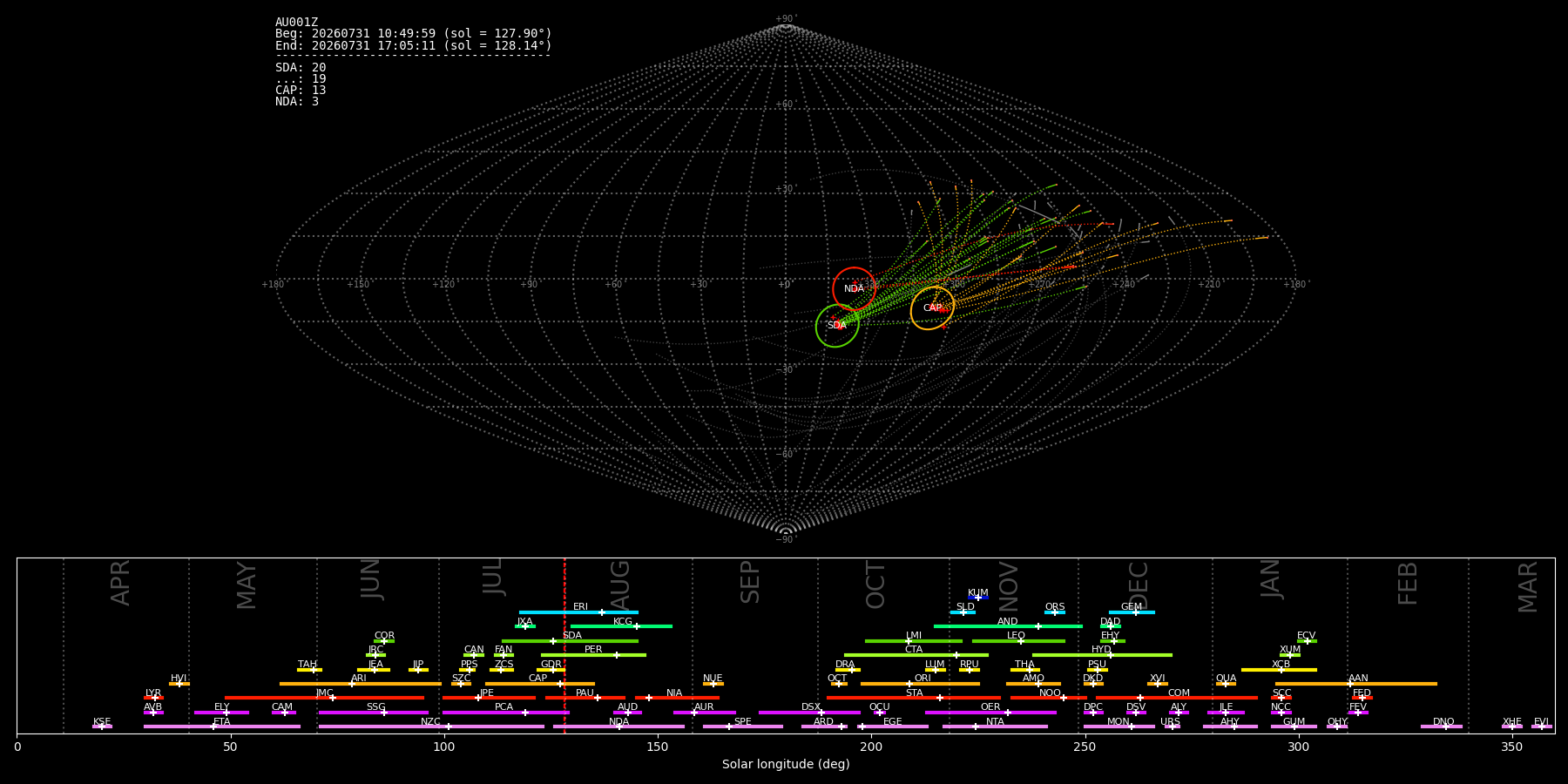Viewport: 1568px width, 784px height.
Task: Select the ETA shower bar
Action: [222, 727]
